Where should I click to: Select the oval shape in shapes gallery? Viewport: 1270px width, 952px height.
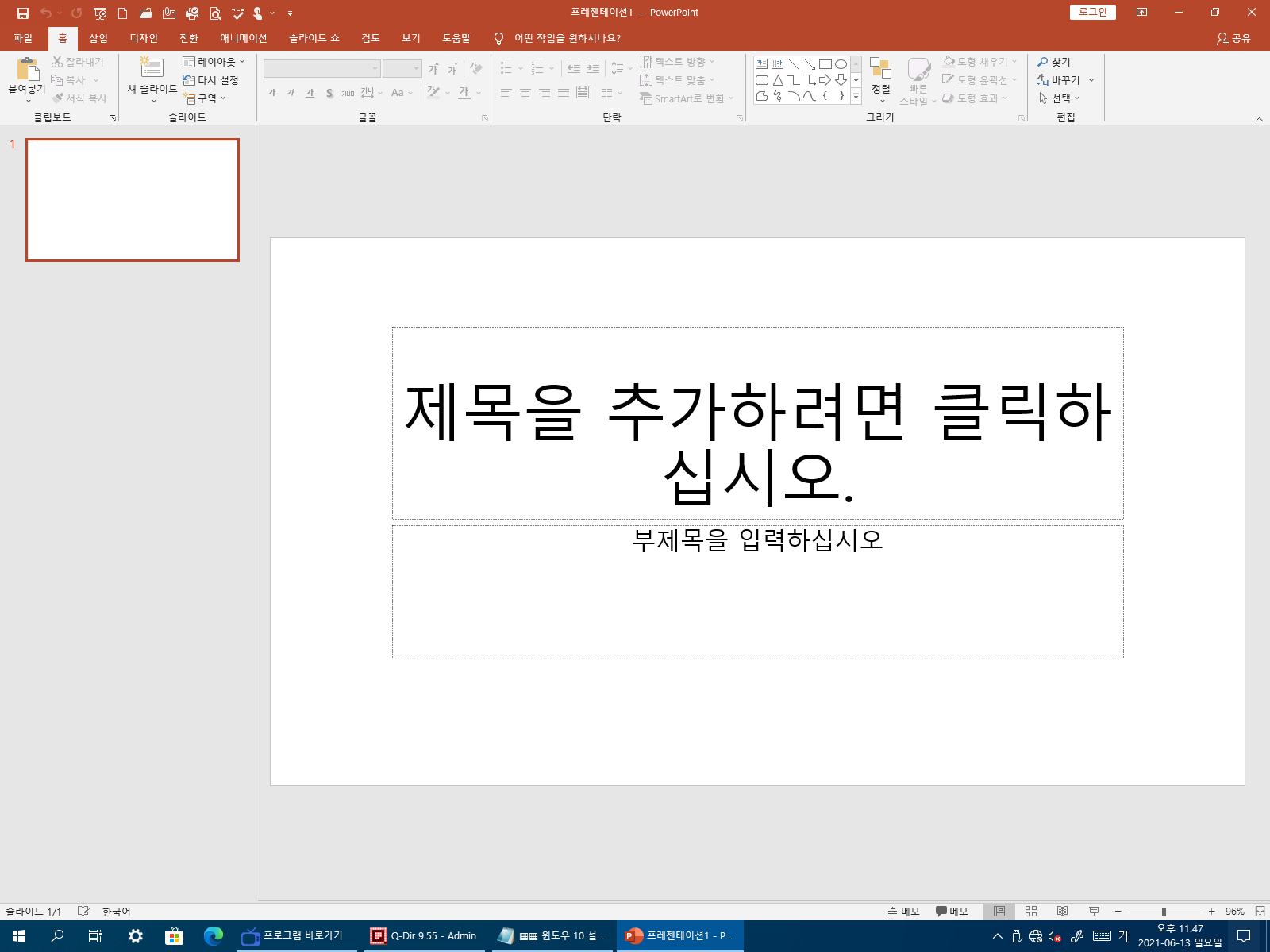pyautogui.click(x=841, y=64)
